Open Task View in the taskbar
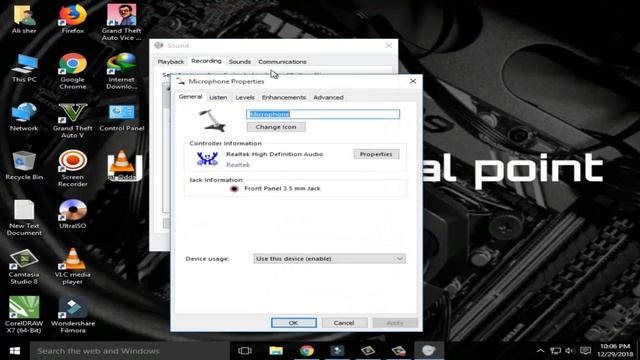 pos(245,351)
